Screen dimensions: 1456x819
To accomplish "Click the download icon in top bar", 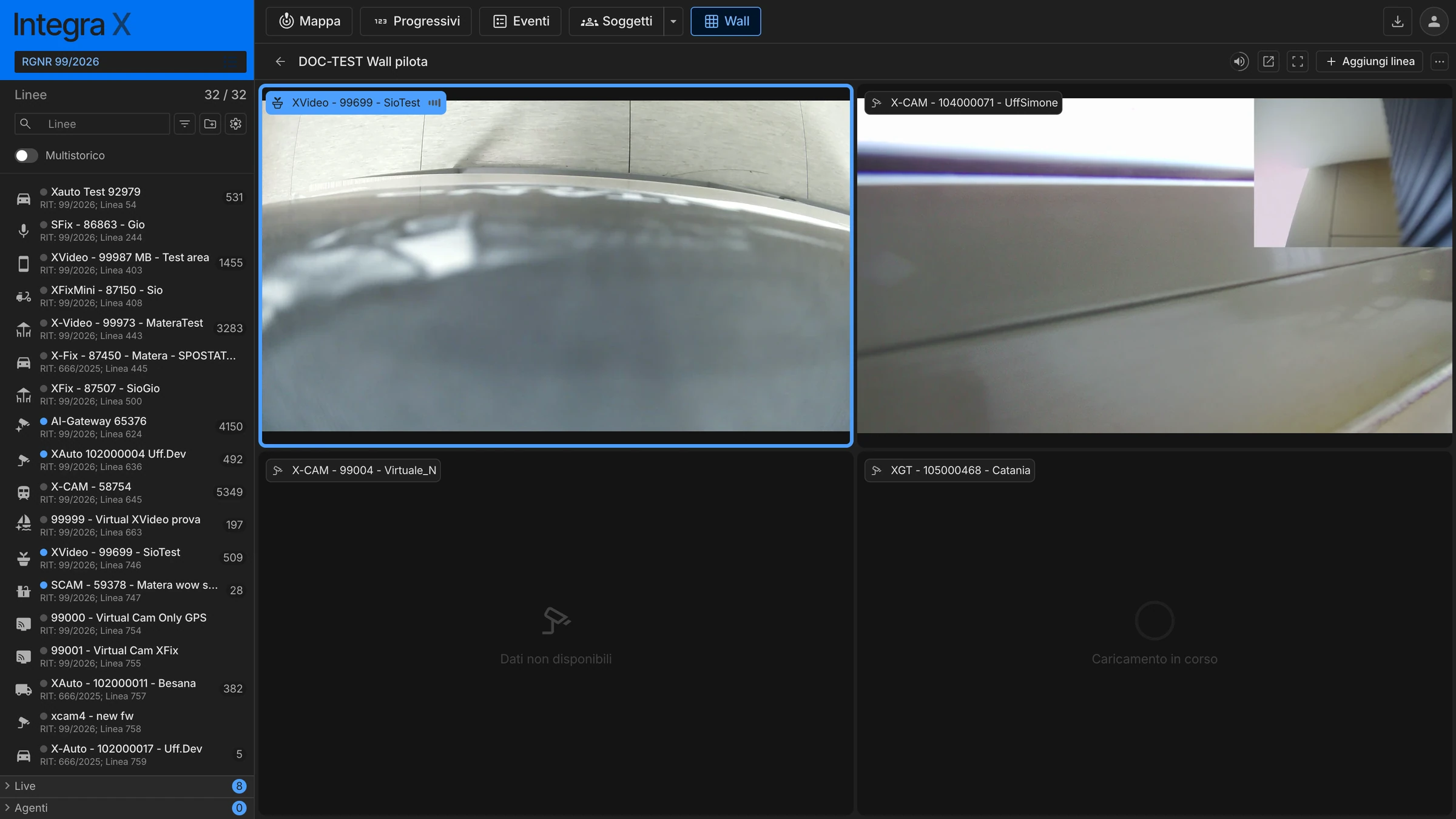I will point(1397,21).
